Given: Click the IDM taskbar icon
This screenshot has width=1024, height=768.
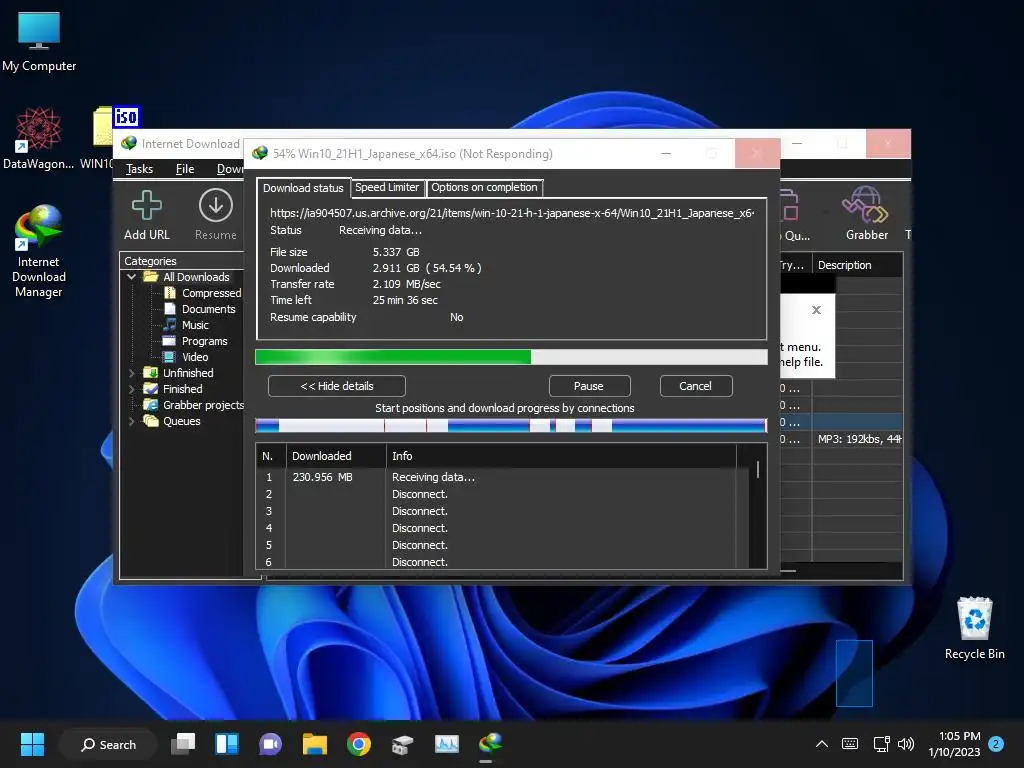Looking at the screenshot, I should coord(490,744).
